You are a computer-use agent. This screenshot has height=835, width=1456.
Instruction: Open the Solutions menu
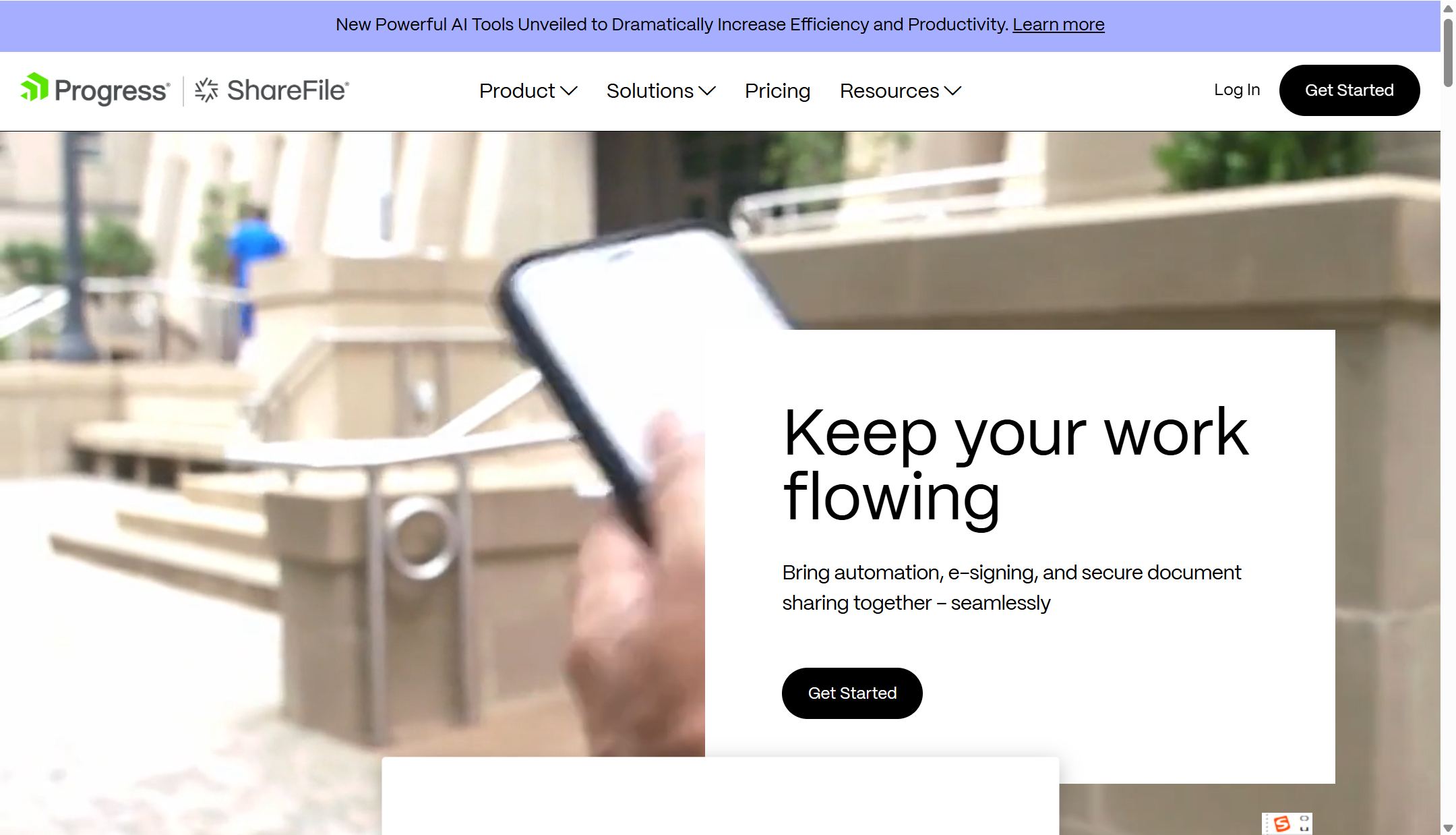click(x=661, y=90)
